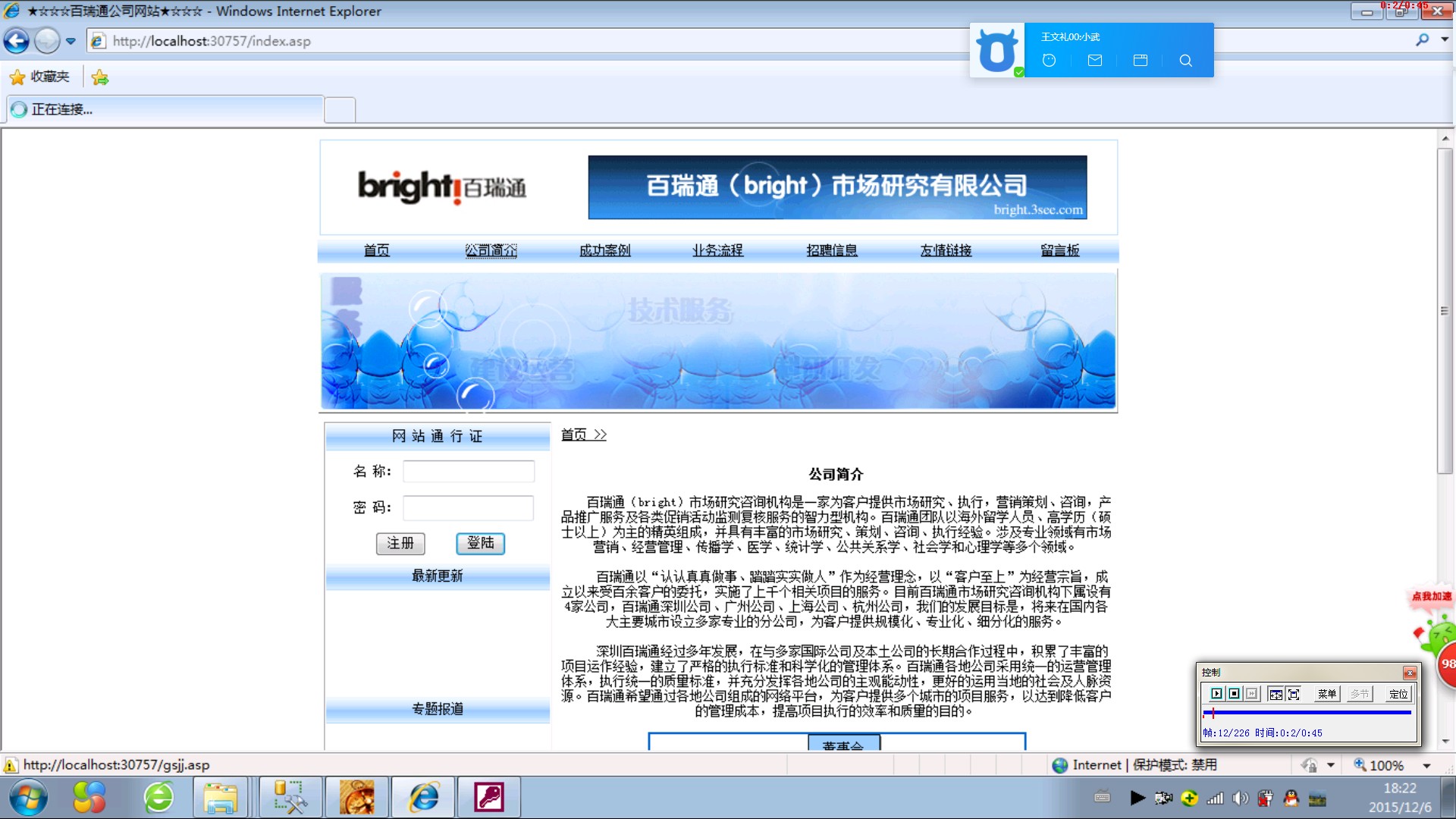1456x819 pixels.
Task: Click the 菜单 button in 控制 panel
Action: (1327, 694)
